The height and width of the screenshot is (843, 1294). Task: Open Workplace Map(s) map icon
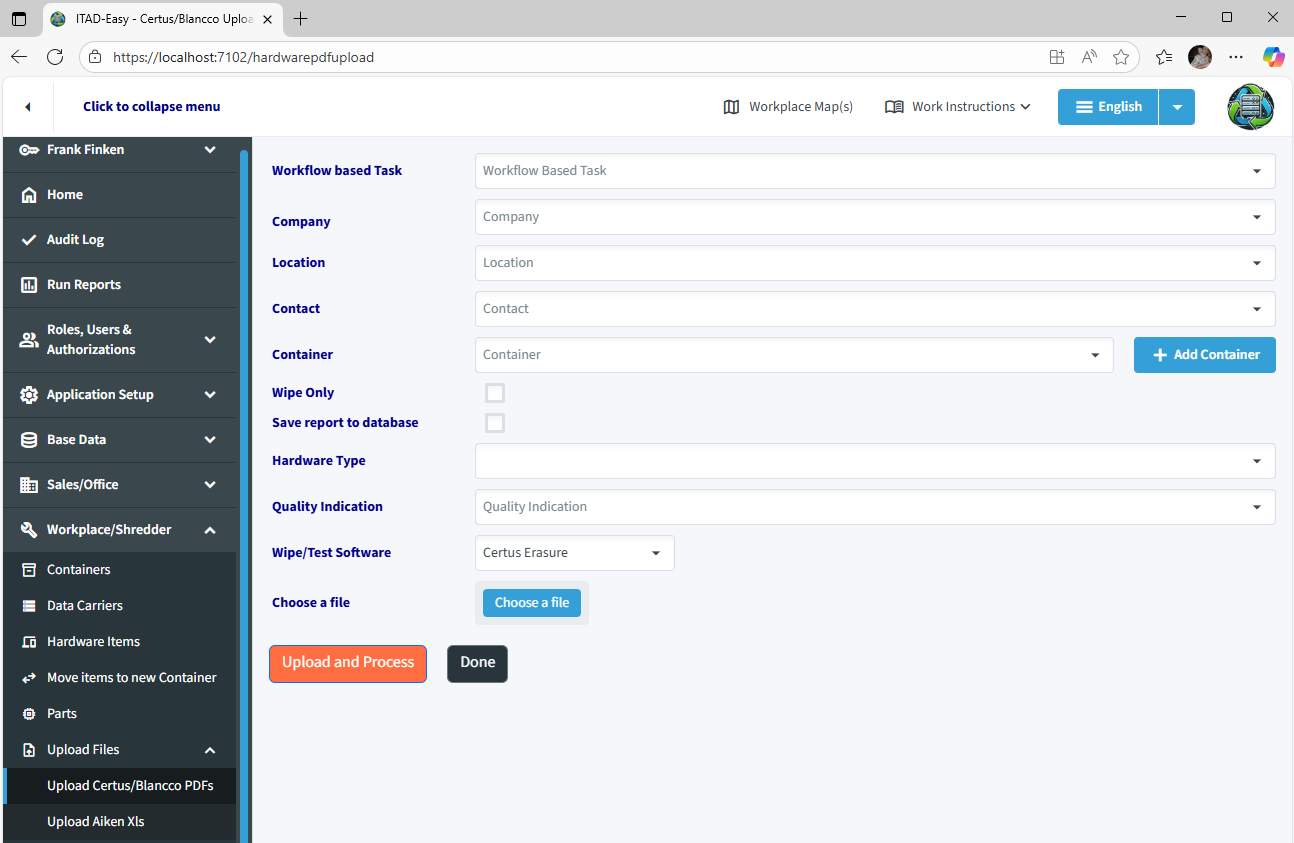click(x=731, y=107)
